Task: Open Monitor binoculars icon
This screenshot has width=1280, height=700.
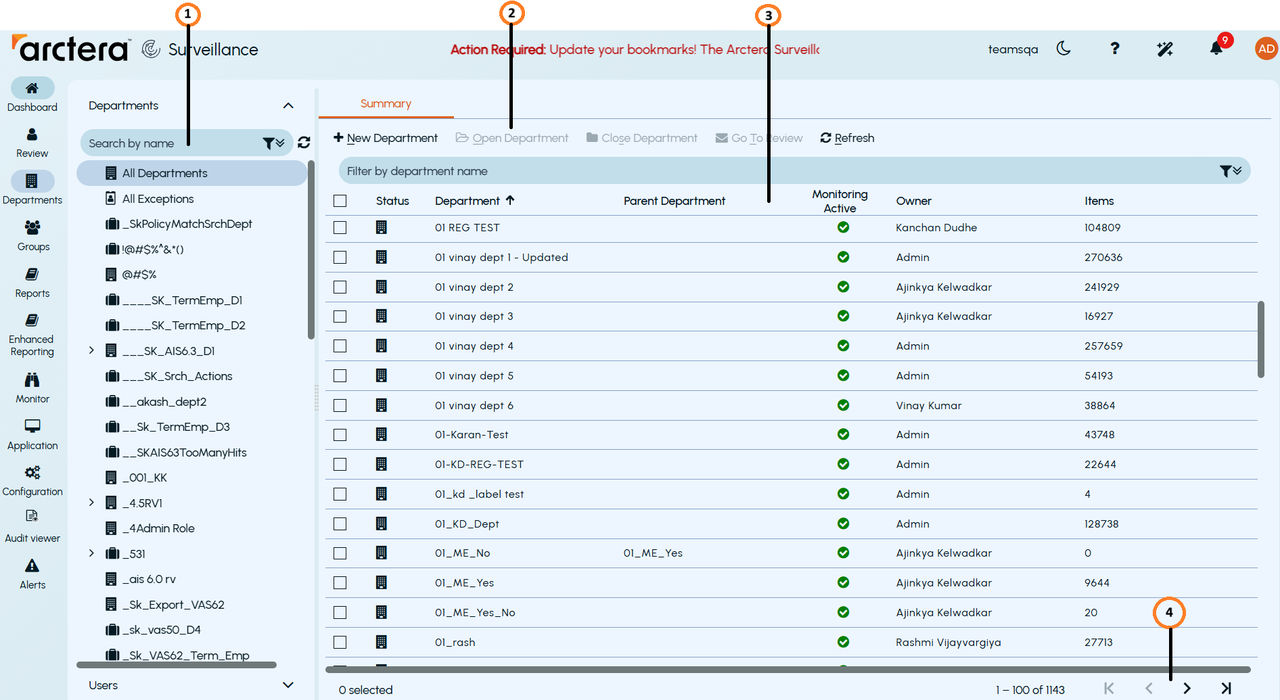Action: tap(32, 380)
